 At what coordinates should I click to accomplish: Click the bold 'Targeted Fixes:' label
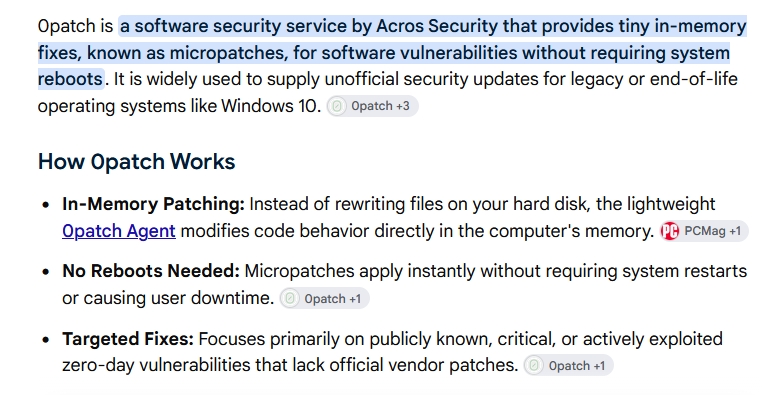pos(128,339)
